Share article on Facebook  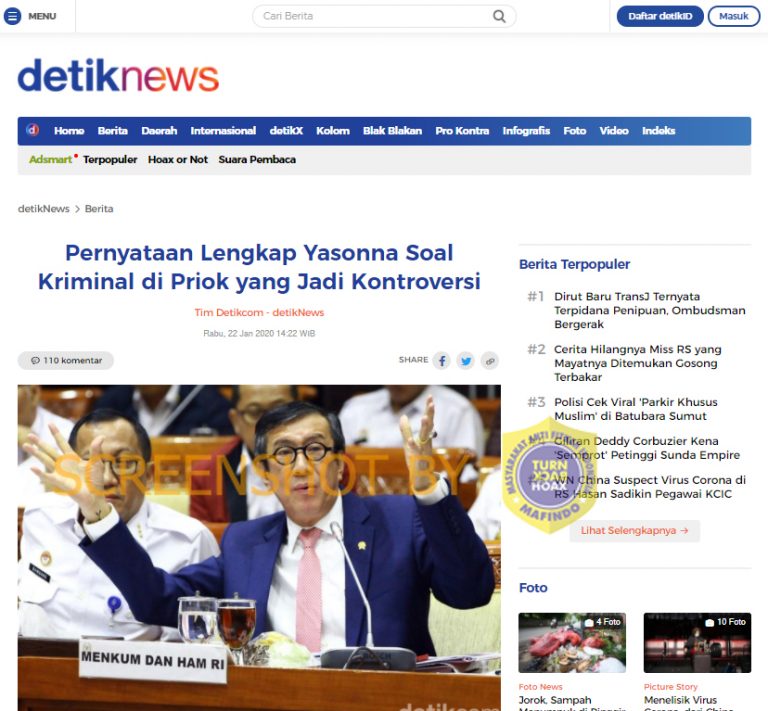(441, 361)
